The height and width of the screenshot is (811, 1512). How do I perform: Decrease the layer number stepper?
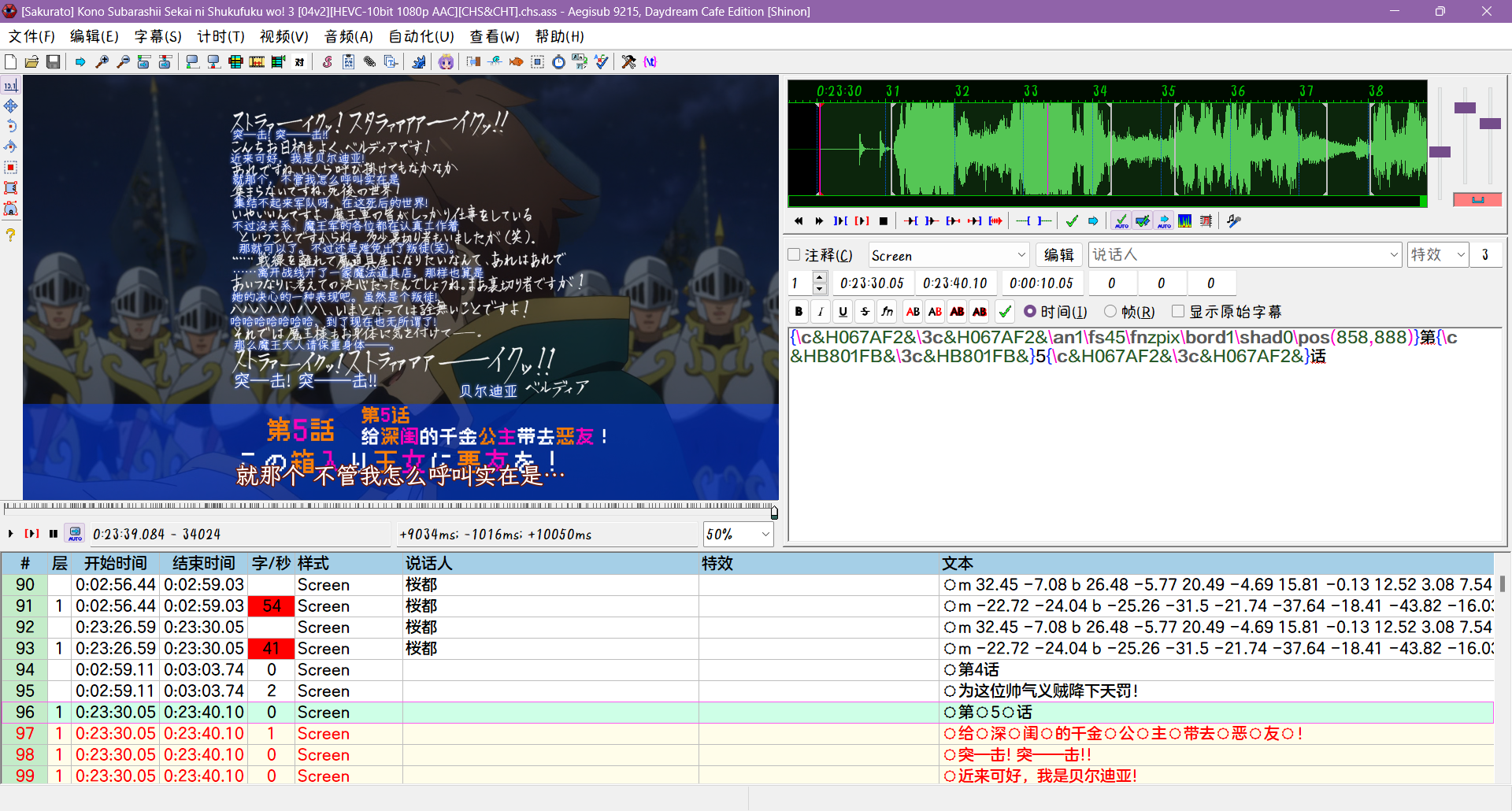click(819, 289)
